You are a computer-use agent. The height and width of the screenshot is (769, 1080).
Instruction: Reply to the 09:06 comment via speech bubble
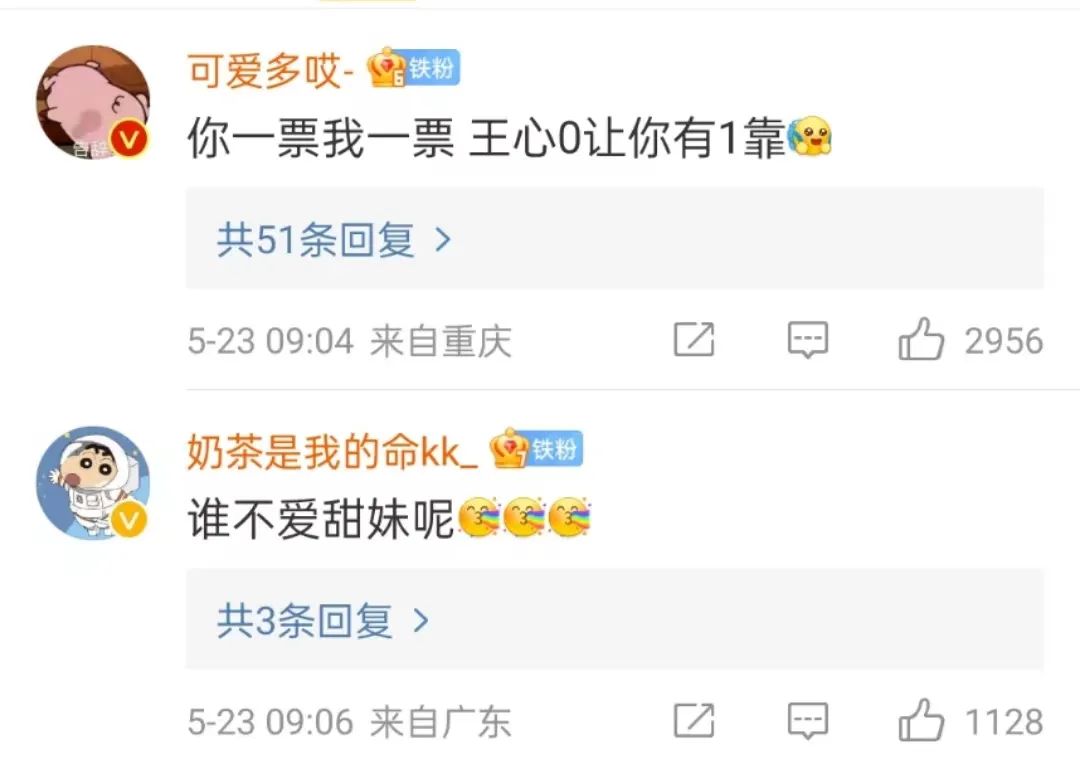(x=807, y=721)
